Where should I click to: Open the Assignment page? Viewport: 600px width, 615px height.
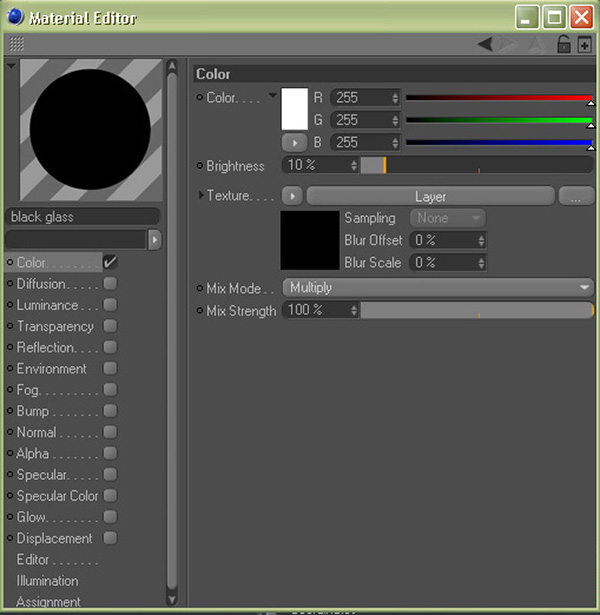(x=48, y=602)
